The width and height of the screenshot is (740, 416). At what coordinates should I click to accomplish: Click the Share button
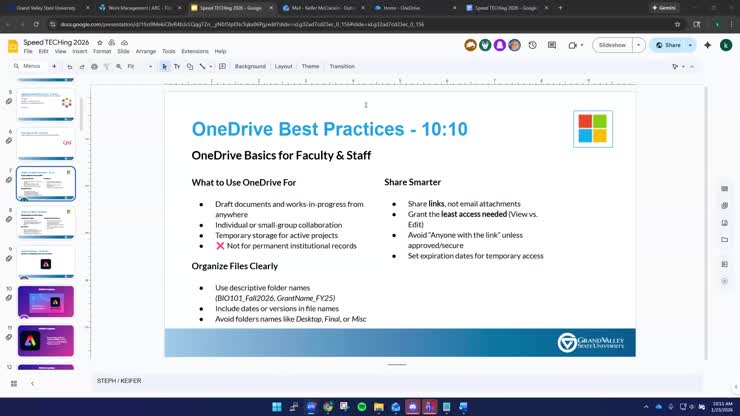[x=668, y=45]
